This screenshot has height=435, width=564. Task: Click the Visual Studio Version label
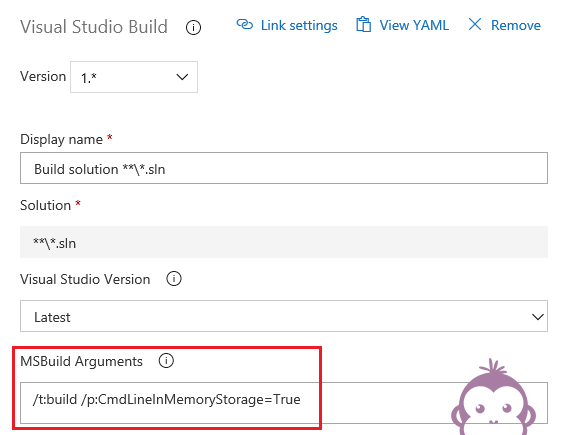coord(85,279)
